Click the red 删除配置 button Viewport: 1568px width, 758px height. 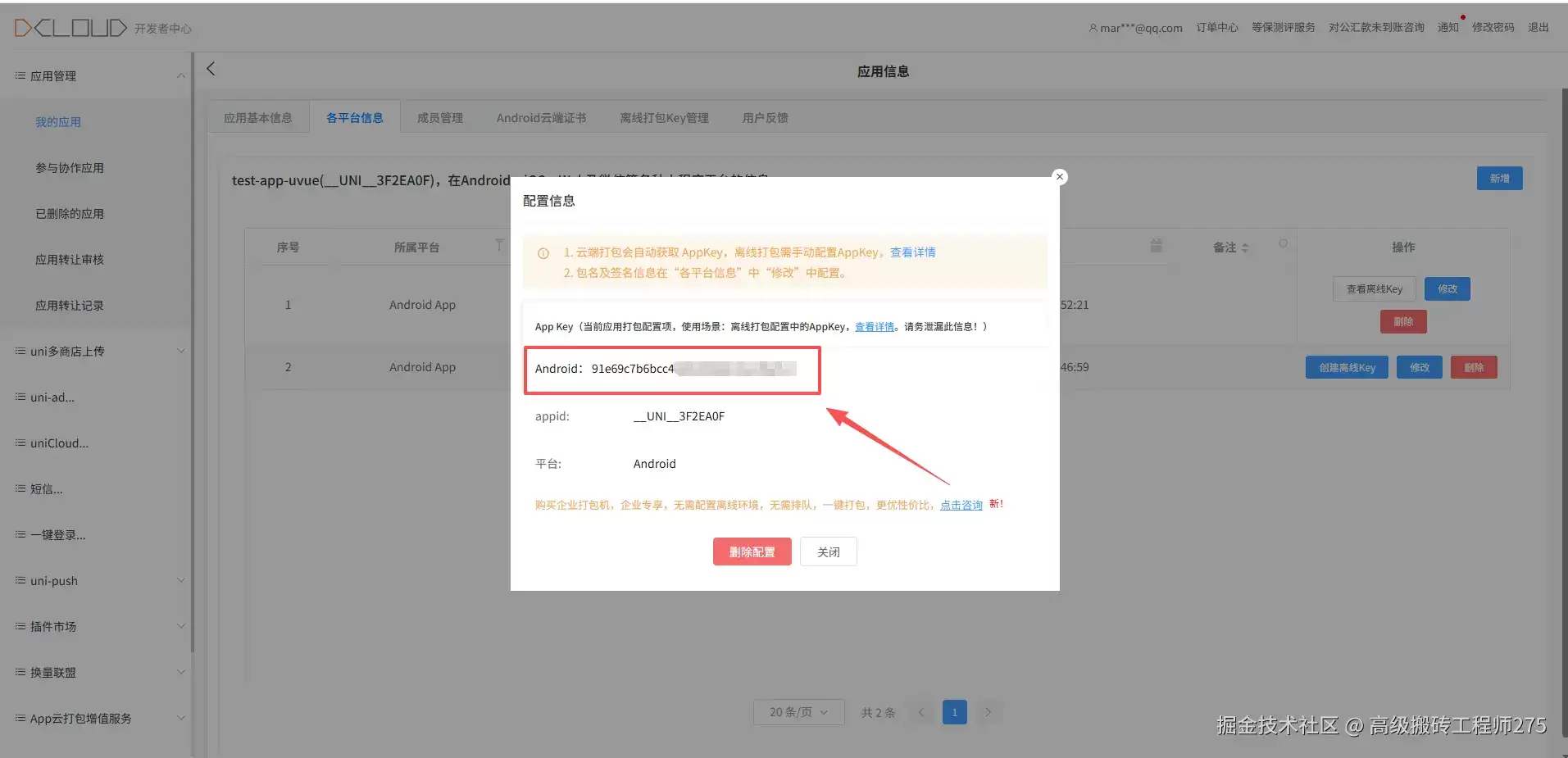coord(752,551)
